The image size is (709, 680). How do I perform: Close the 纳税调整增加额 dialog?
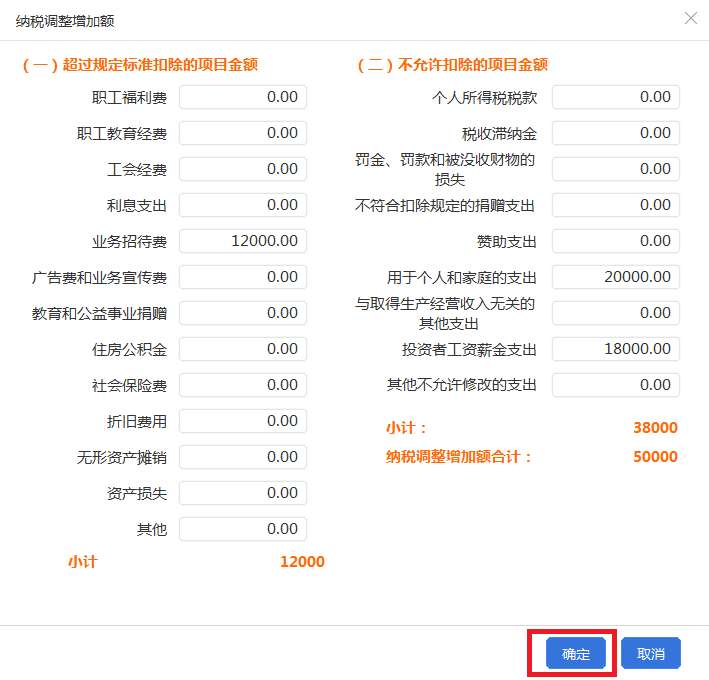point(690,19)
